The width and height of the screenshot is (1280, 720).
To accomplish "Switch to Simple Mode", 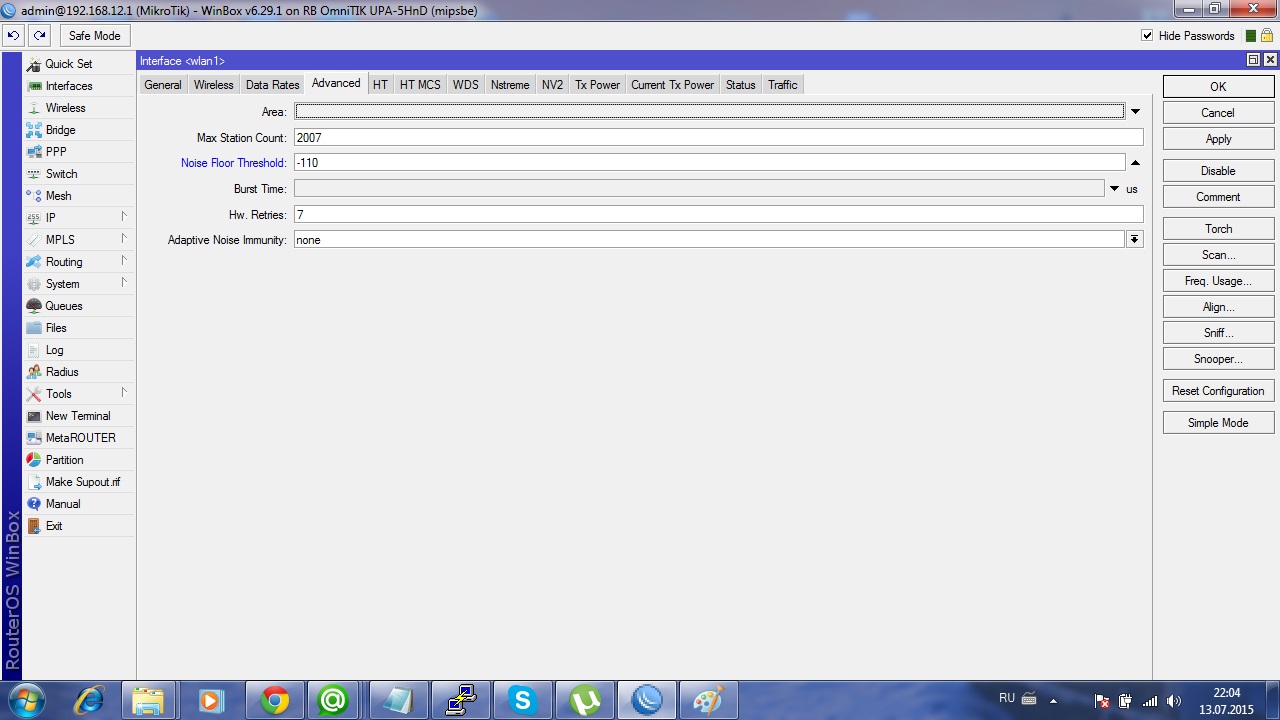I will 1218,423.
